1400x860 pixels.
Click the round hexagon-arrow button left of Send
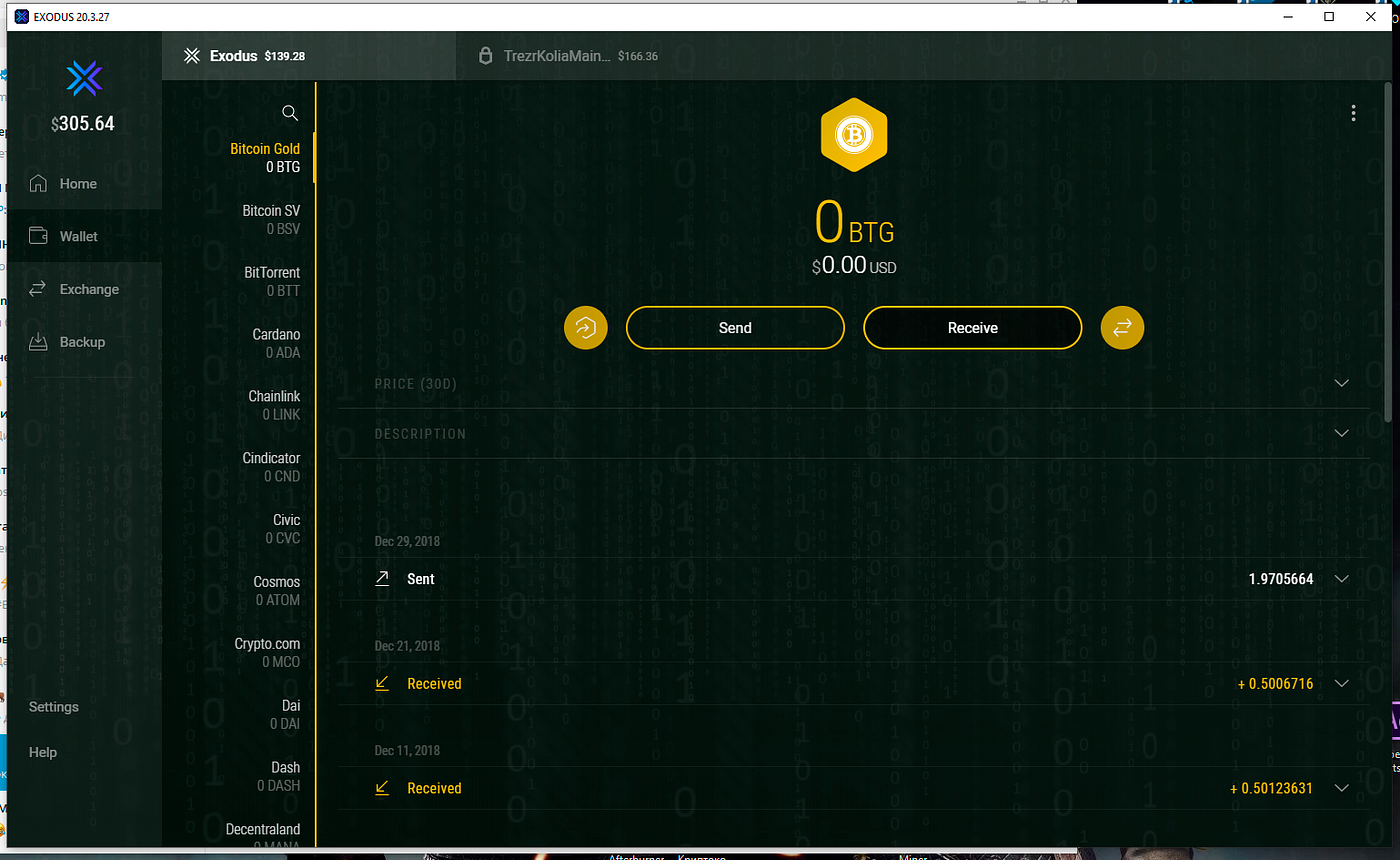[586, 327]
